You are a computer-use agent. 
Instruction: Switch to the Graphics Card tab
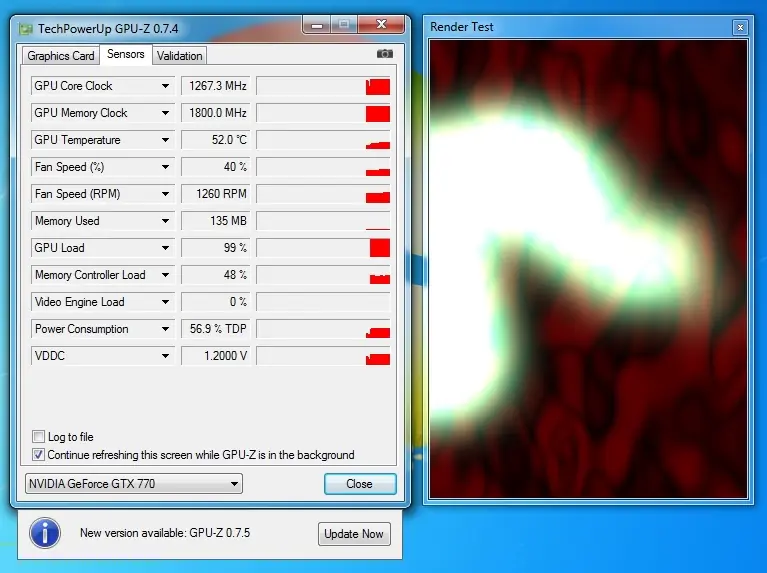tap(61, 56)
